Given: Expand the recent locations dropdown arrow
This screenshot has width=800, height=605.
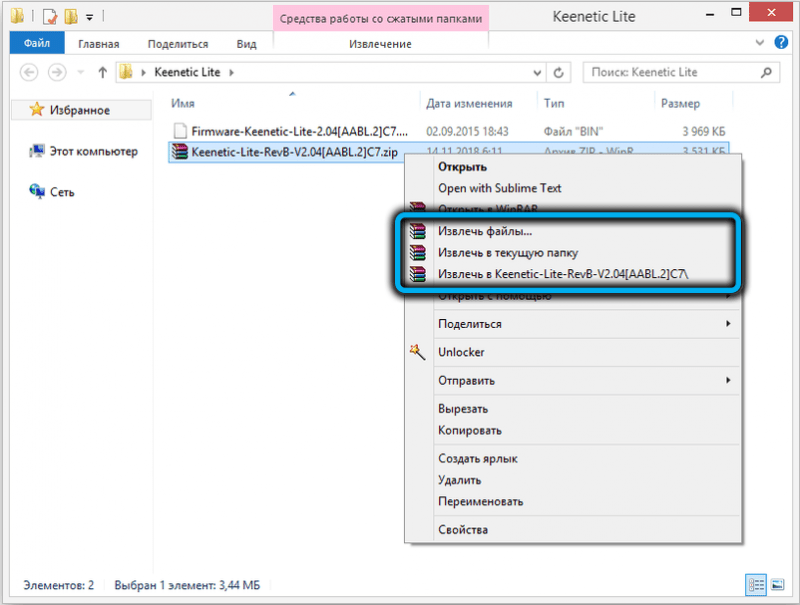Looking at the screenshot, I should (x=81, y=72).
